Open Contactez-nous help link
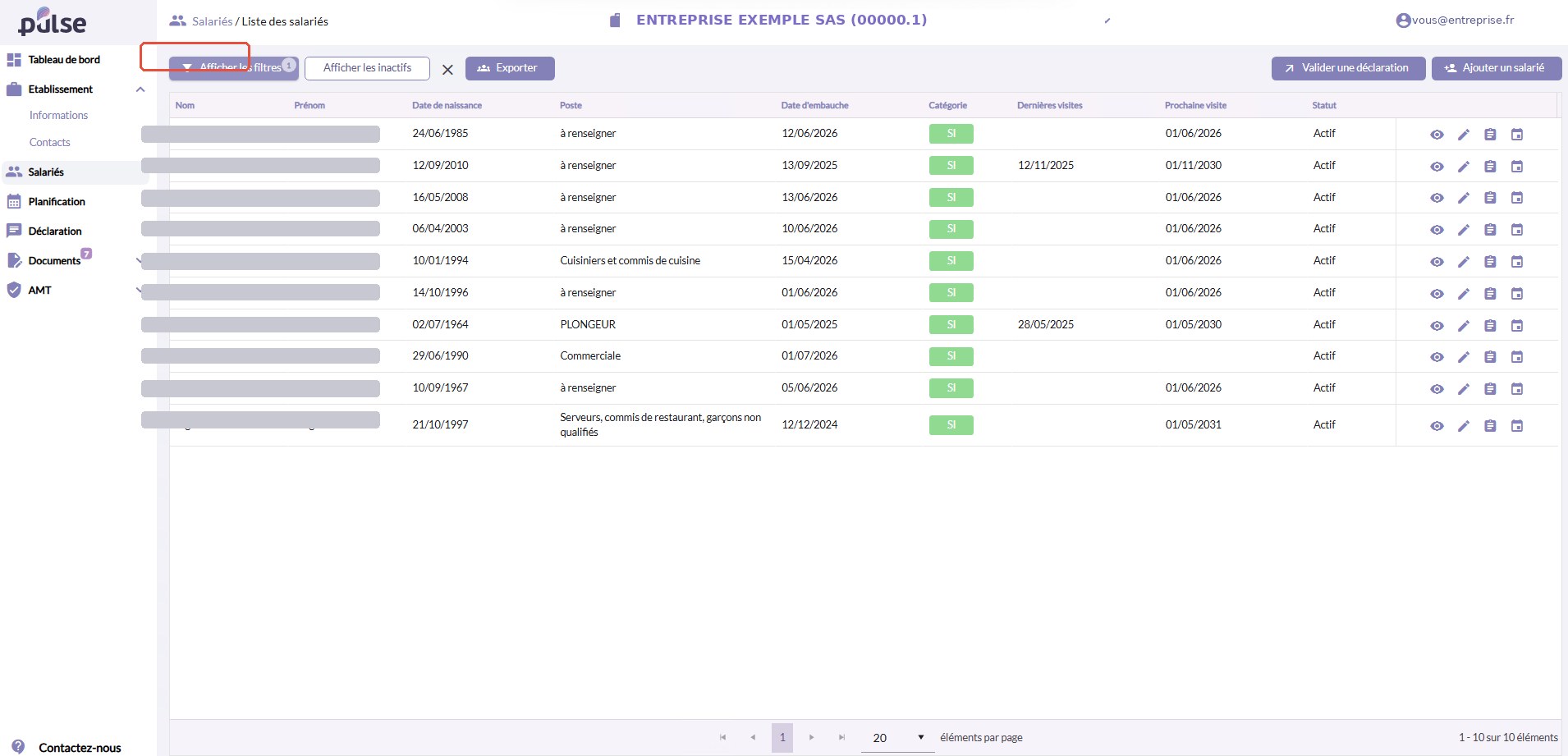Screen dimensions: 1568x756 tap(80, 748)
